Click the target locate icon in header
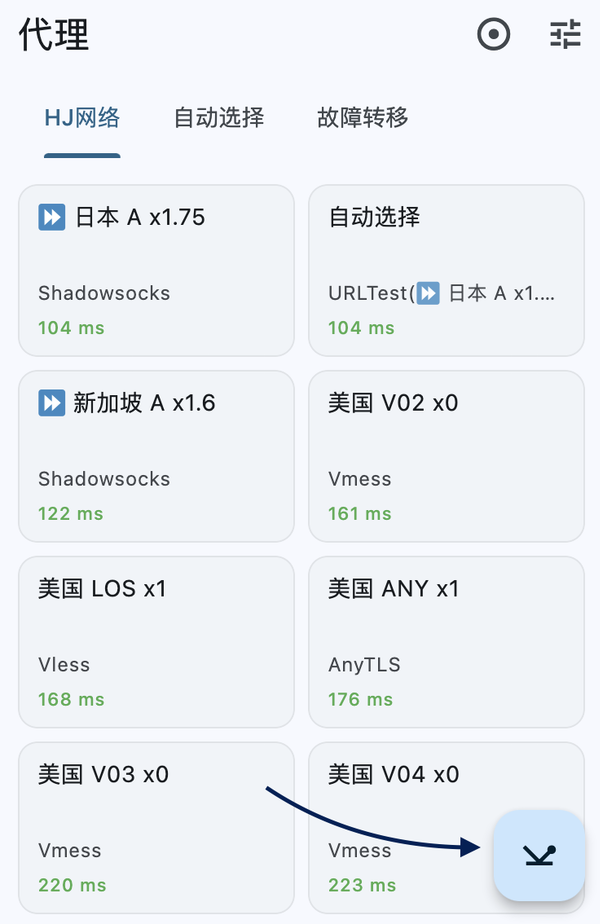Viewport: 600px width, 924px height. [x=493, y=35]
